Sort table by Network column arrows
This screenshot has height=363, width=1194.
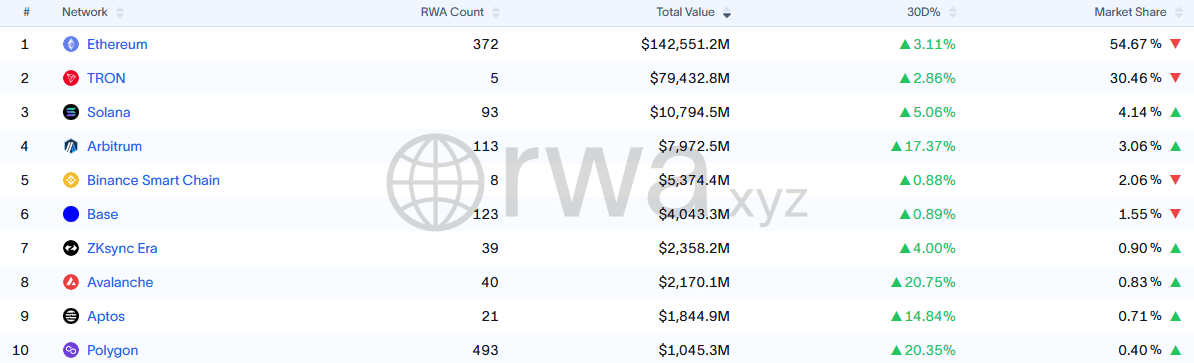(x=120, y=12)
